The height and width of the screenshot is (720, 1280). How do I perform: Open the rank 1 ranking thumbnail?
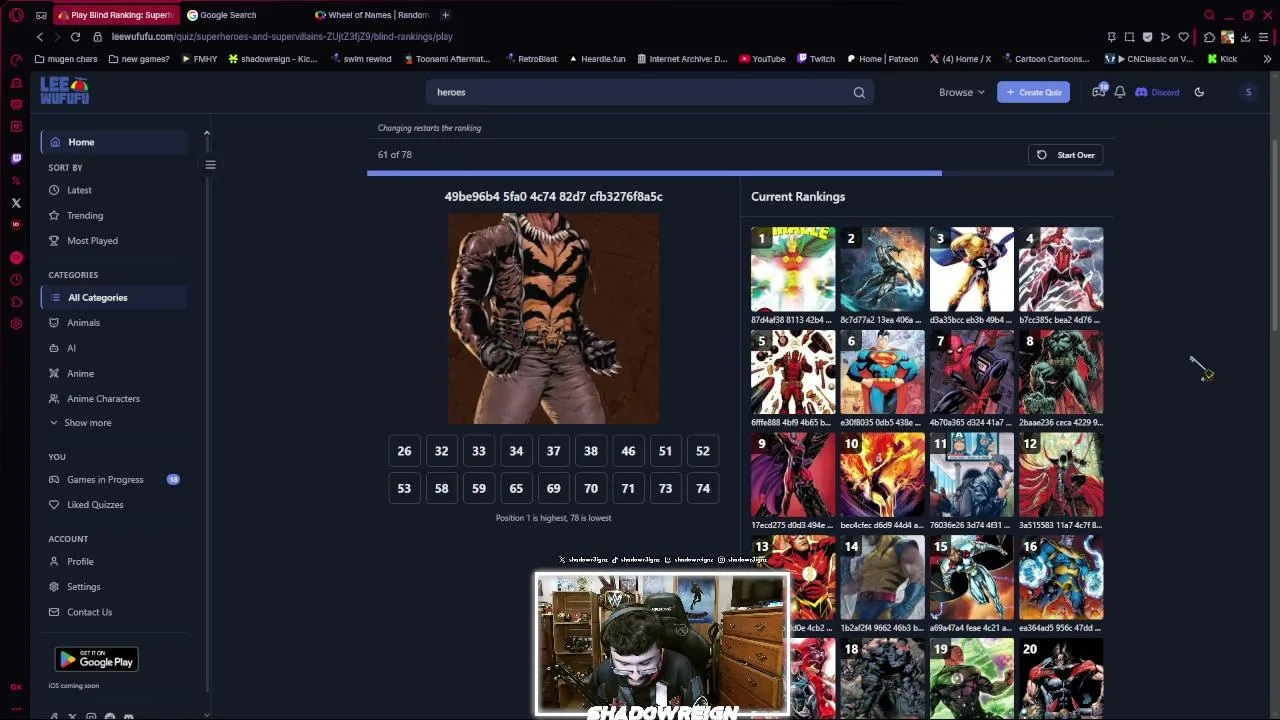click(x=793, y=269)
